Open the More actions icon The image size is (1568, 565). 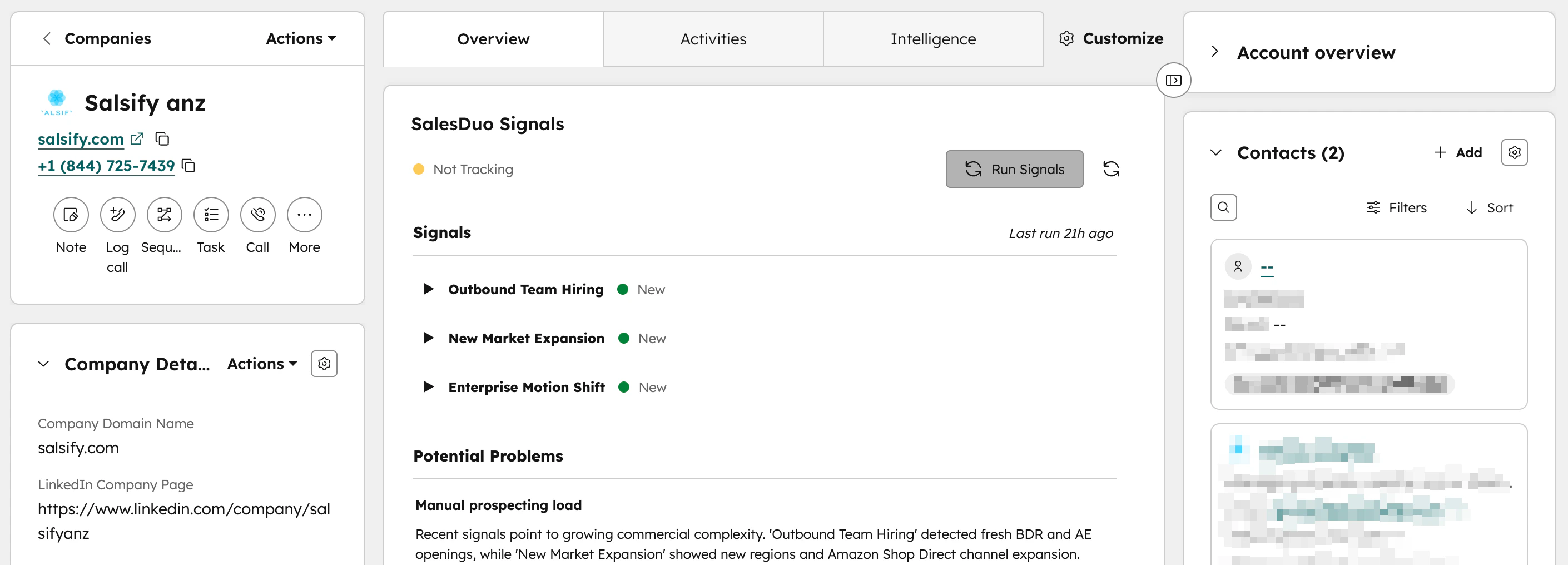[x=304, y=214]
